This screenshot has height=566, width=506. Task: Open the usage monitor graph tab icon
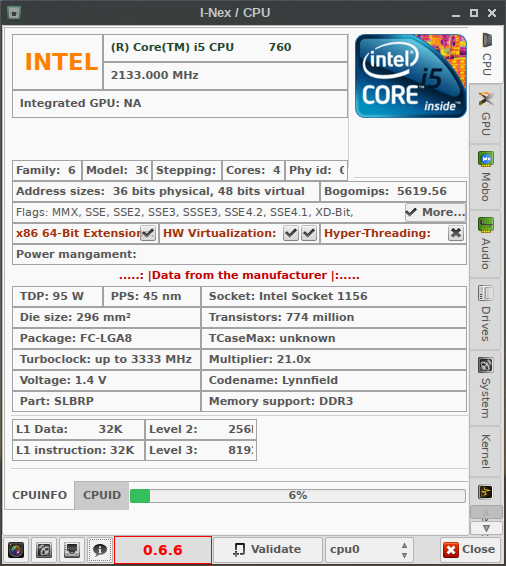[x=485, y=492]
